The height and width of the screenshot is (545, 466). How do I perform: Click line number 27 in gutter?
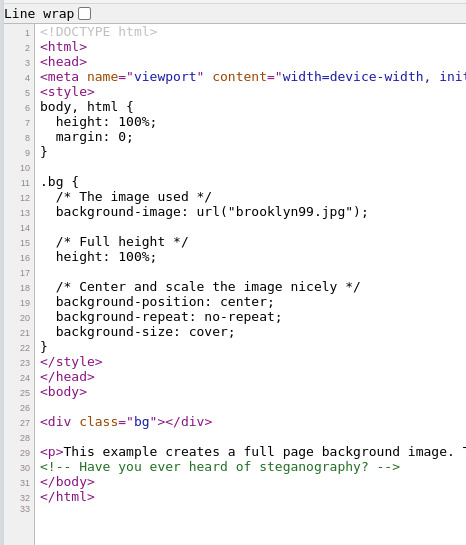[x=25, y=423]
